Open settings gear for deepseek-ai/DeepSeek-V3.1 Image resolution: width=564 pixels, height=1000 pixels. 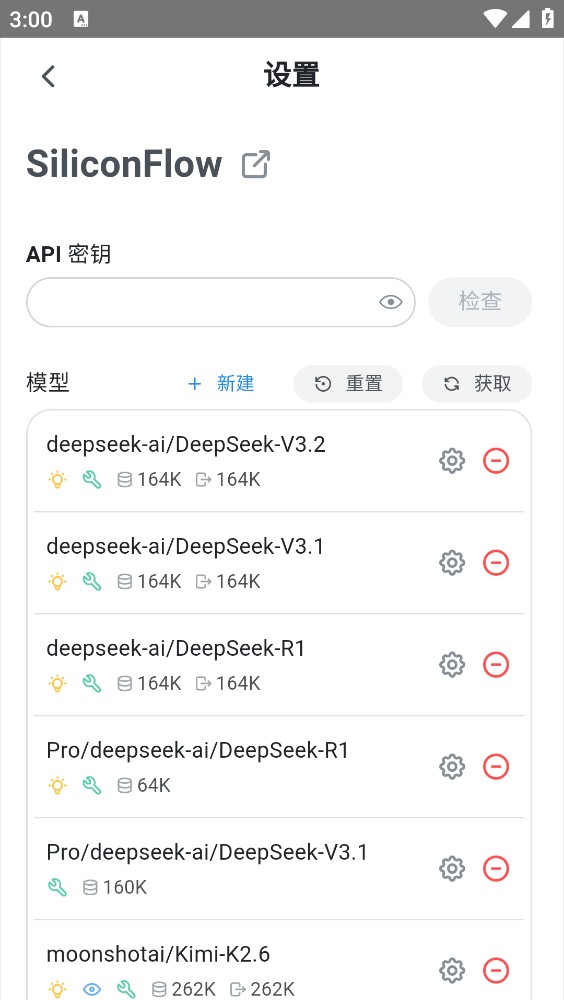(x=452, y=562)
